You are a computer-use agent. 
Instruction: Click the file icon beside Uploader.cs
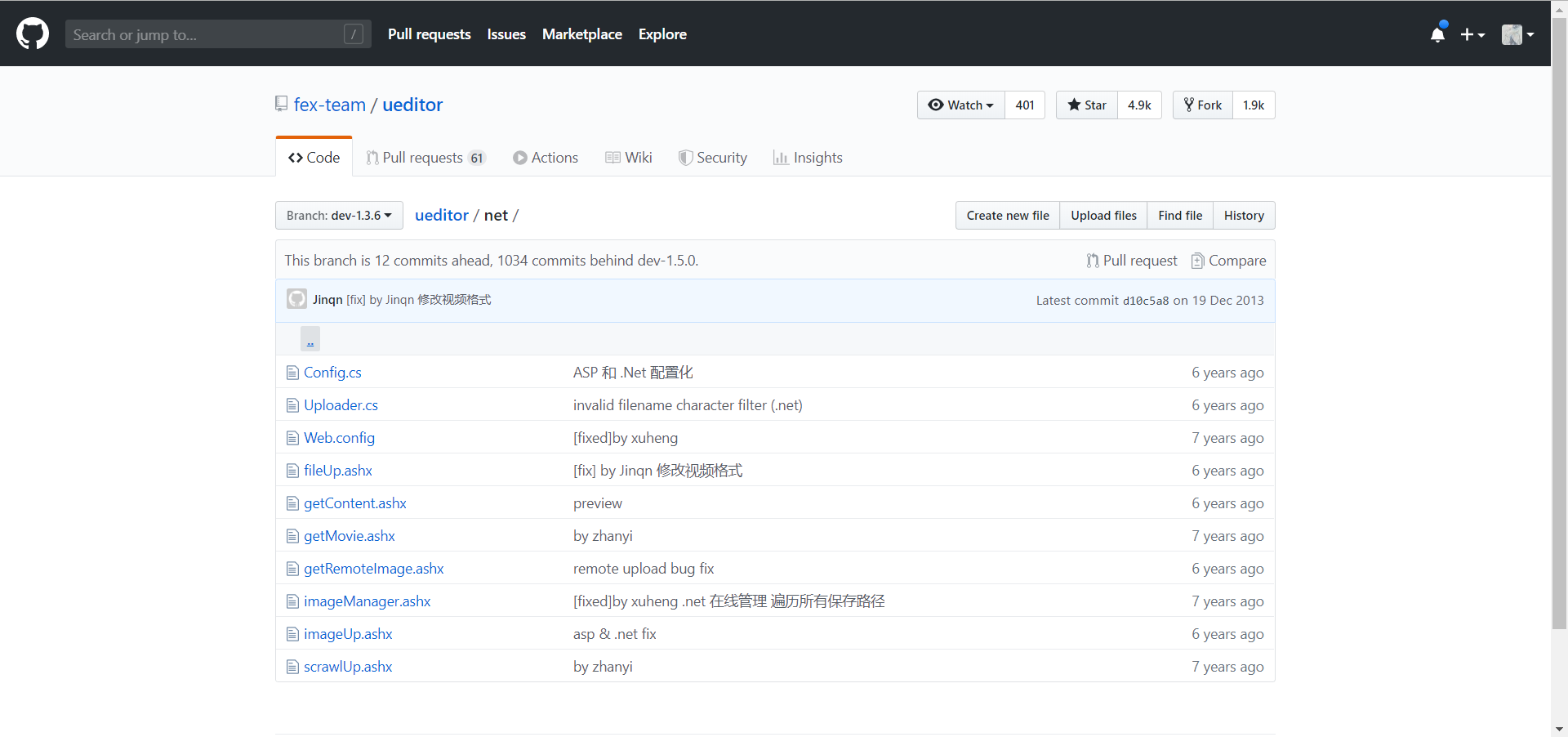pos(292,405)
